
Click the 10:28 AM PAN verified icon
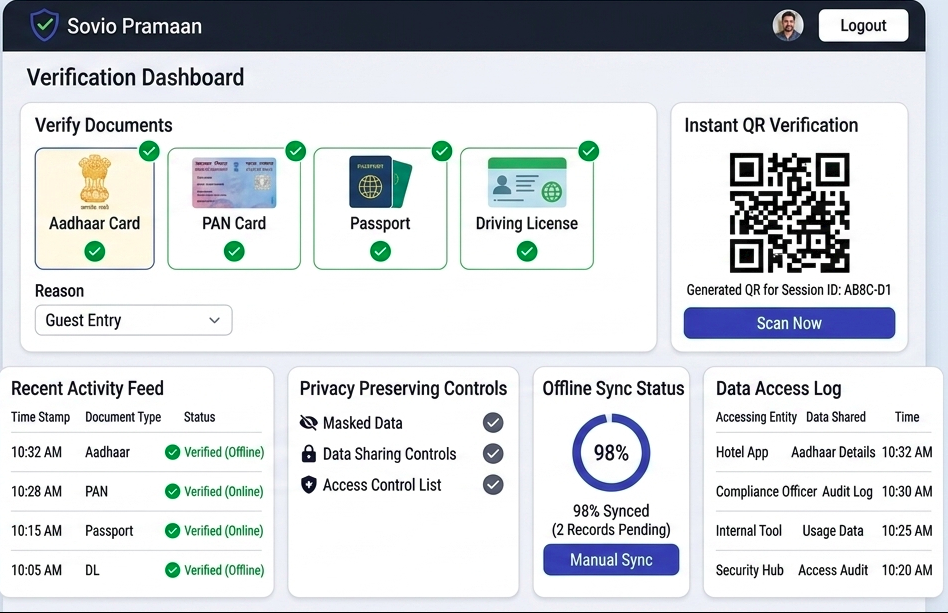172,491
